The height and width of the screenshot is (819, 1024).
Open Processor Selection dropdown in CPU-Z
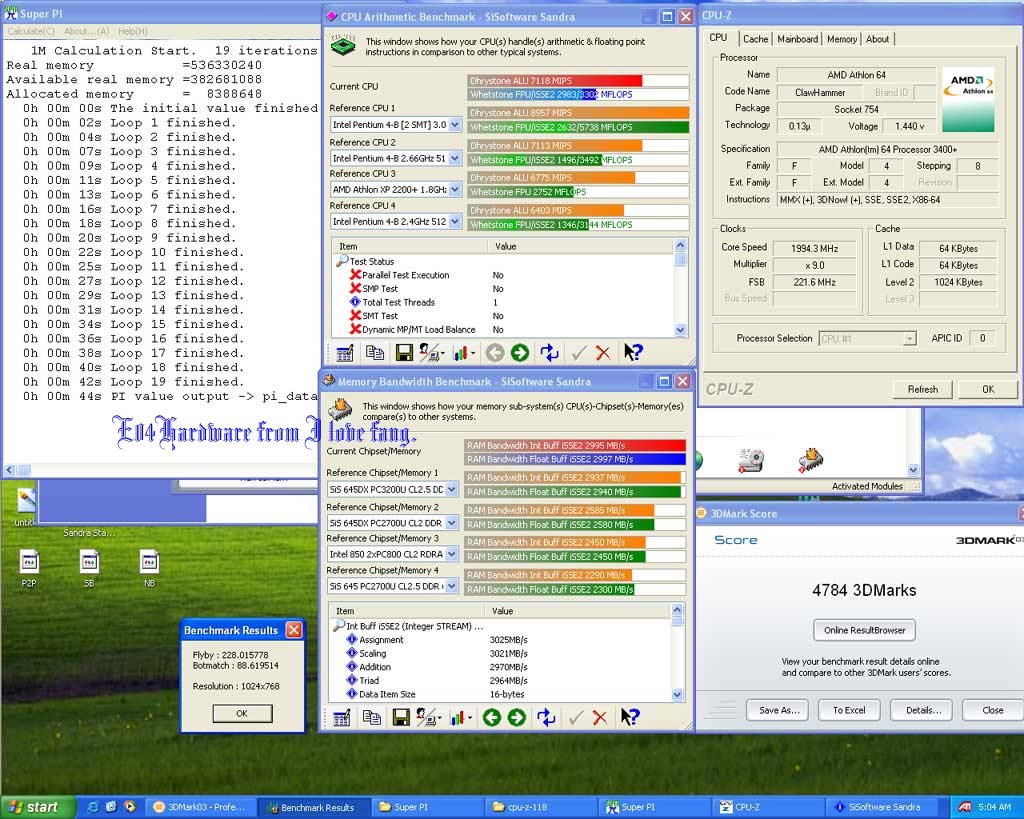(x=909, y=338)
